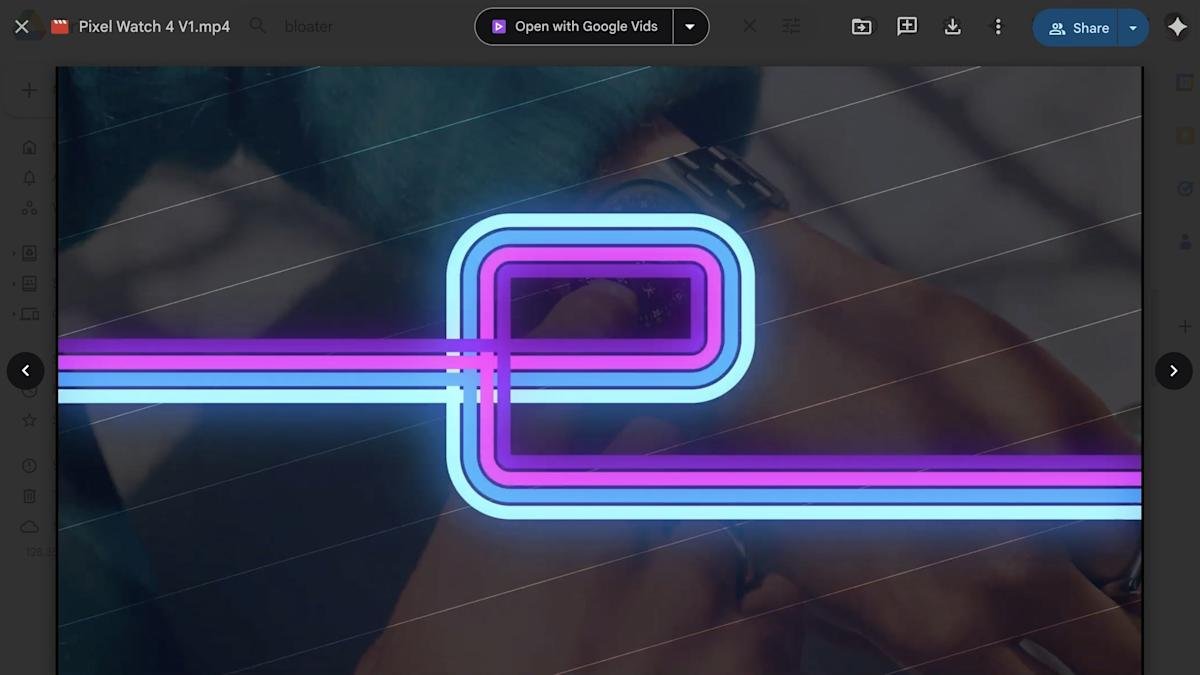Add a comment using the comment icon
This screenshot has height=675, width=1200.
pyautogui.click(x=907, y=26)
